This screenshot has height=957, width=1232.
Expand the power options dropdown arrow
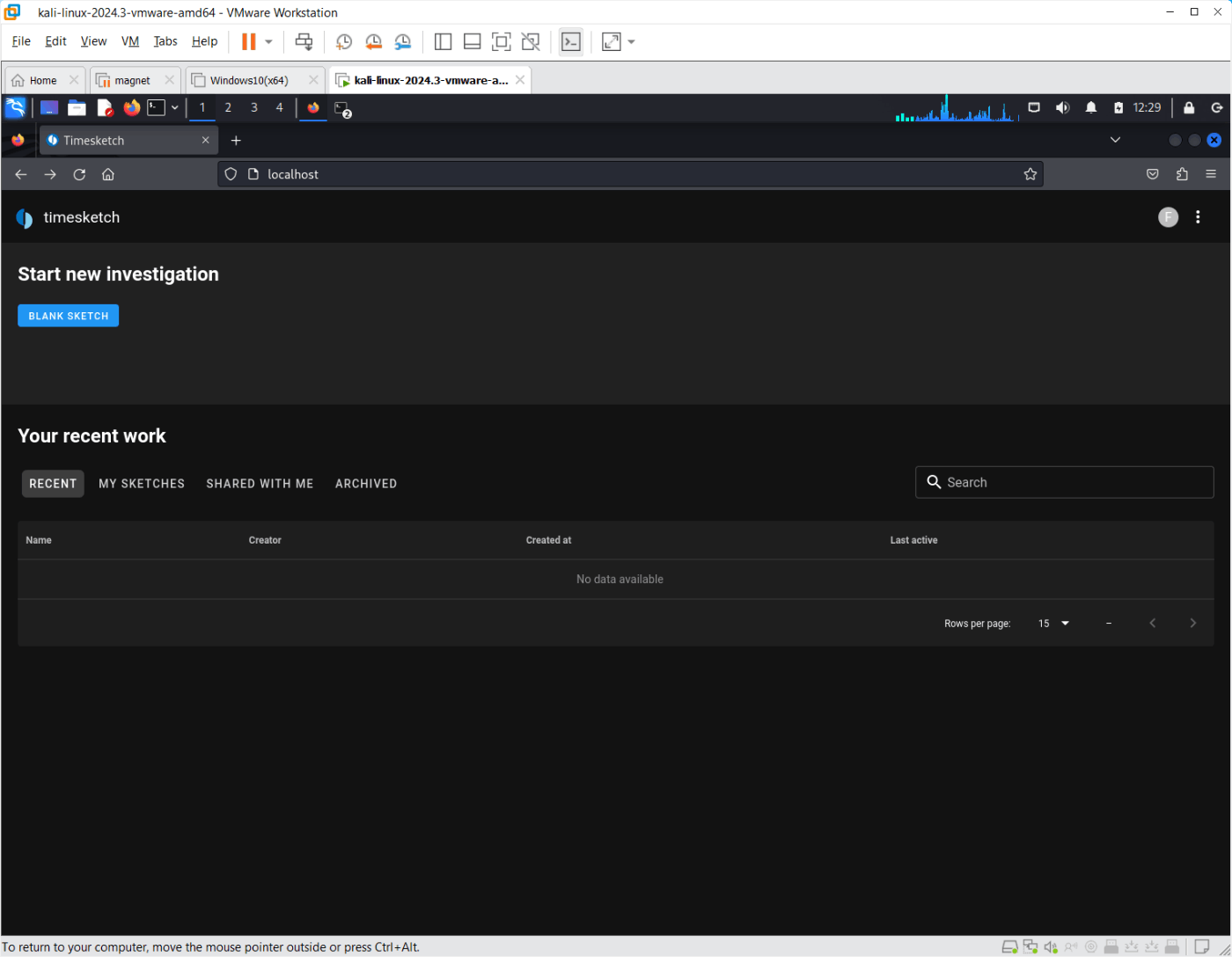click(268, 41)
